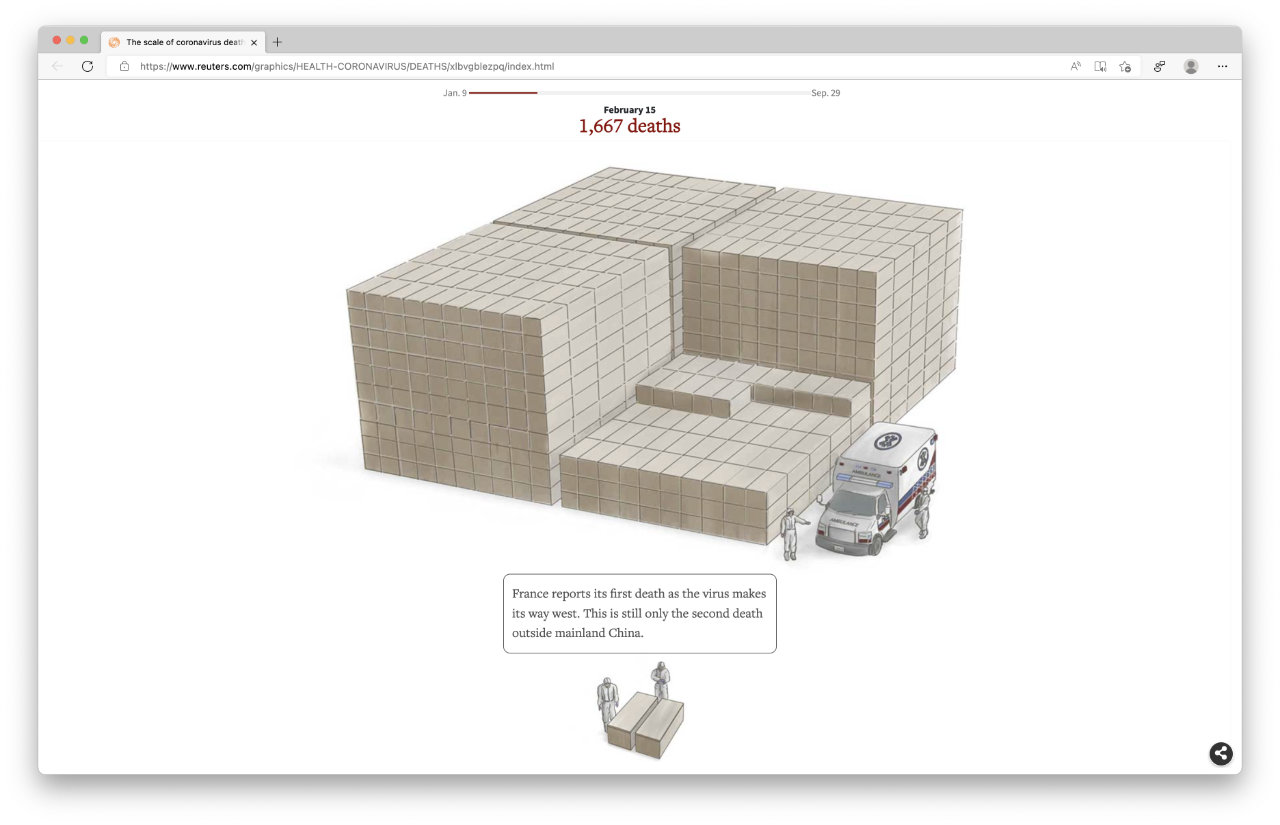This screenshot has width=1280, height=825.
Task: Open the Settings and more menu
Action: [1222, 66]
